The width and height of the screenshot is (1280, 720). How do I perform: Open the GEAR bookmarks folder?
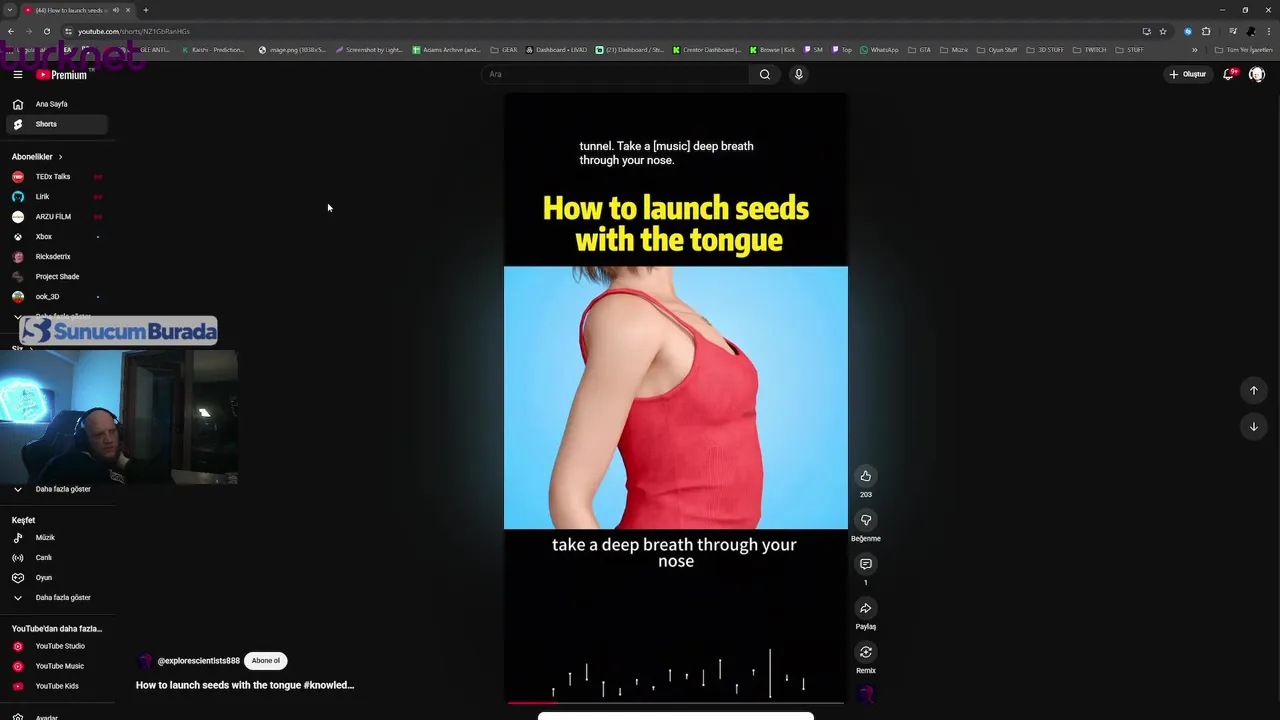click(504, 50)
